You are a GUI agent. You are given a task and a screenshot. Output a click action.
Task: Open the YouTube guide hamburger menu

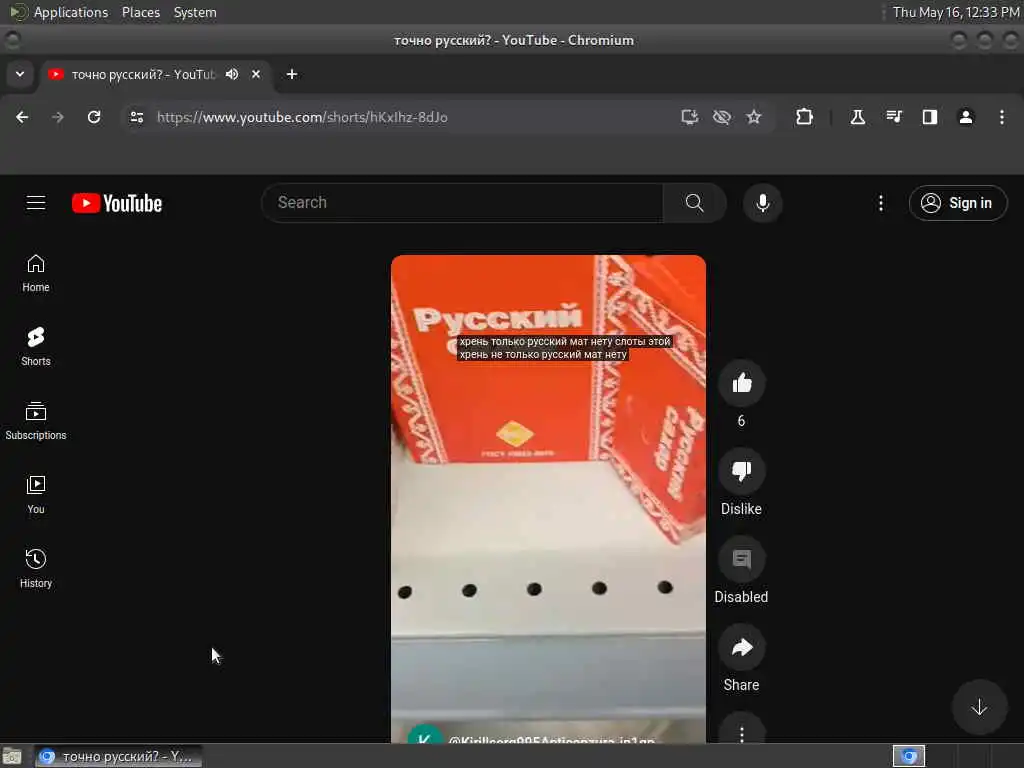[x=36, y=203]
